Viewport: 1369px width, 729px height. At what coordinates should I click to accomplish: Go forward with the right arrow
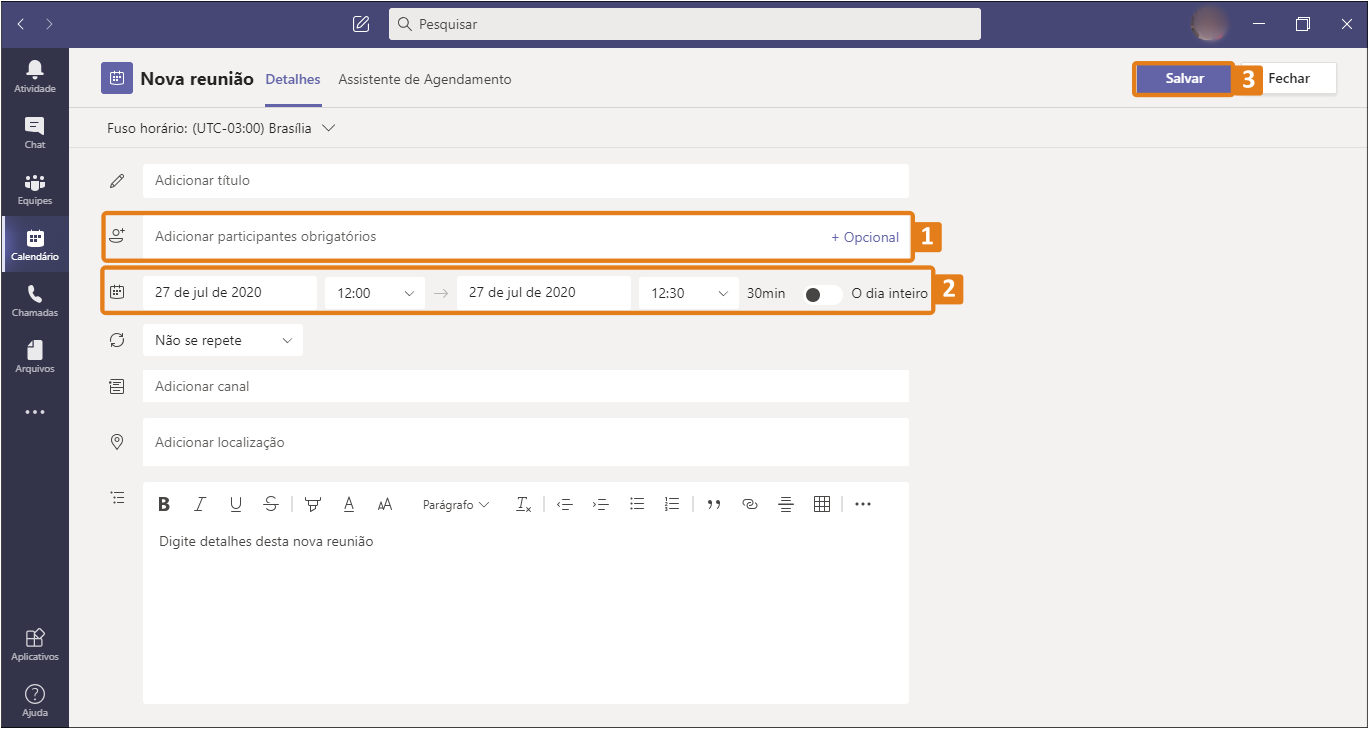pyautogui.click(x=49, y=24)
